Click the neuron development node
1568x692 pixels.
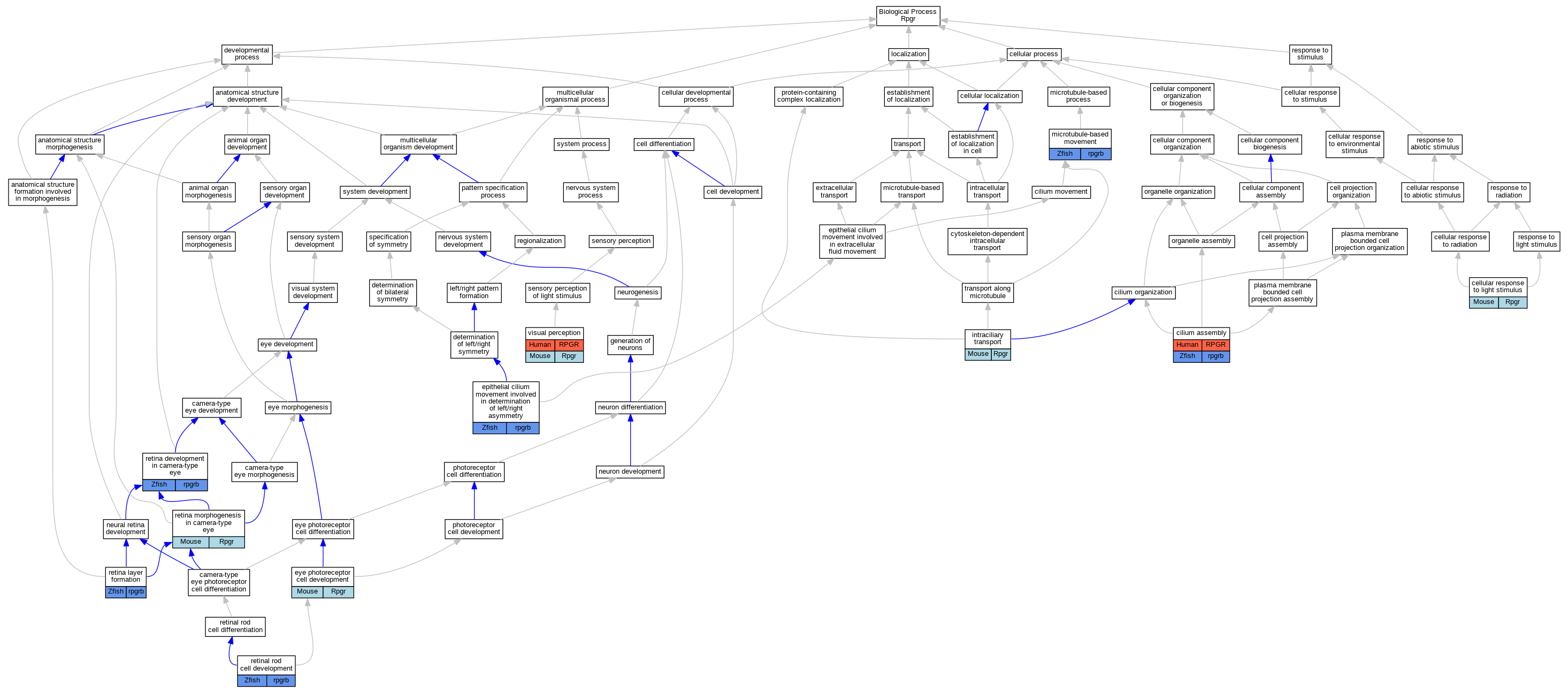(629, 472)
